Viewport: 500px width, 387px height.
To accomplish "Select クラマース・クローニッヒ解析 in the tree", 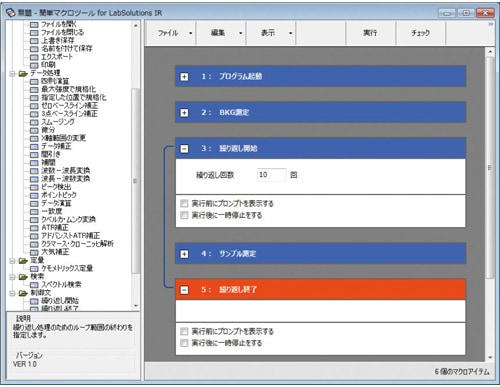I will [77, 244].
